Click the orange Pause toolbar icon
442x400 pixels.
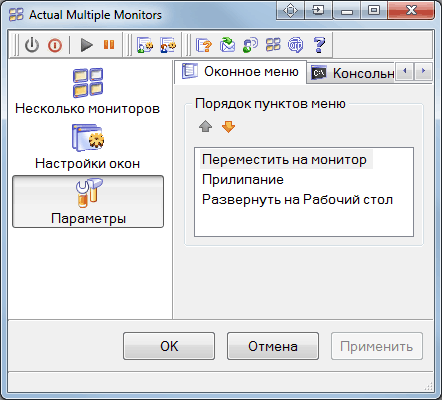point(109,44)
